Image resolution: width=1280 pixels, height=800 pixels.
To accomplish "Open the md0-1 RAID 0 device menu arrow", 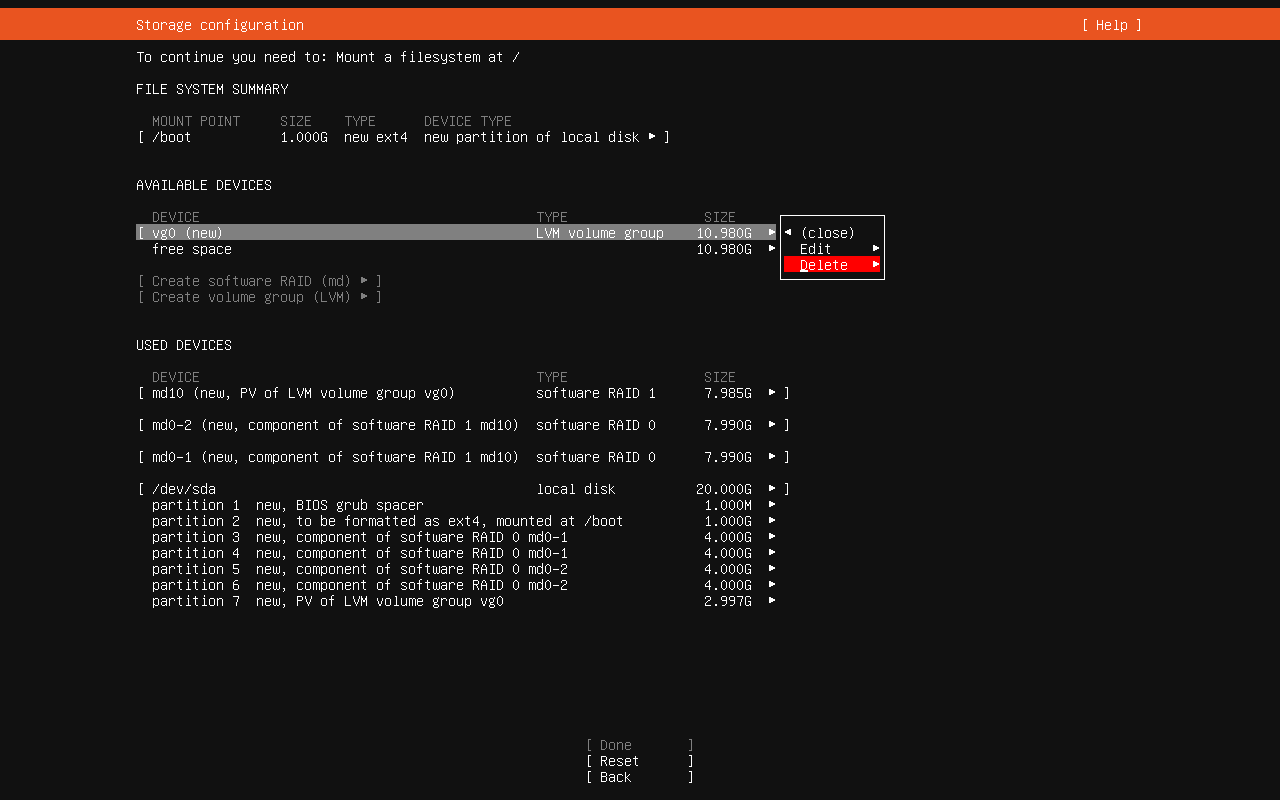I will click(772, 457).
